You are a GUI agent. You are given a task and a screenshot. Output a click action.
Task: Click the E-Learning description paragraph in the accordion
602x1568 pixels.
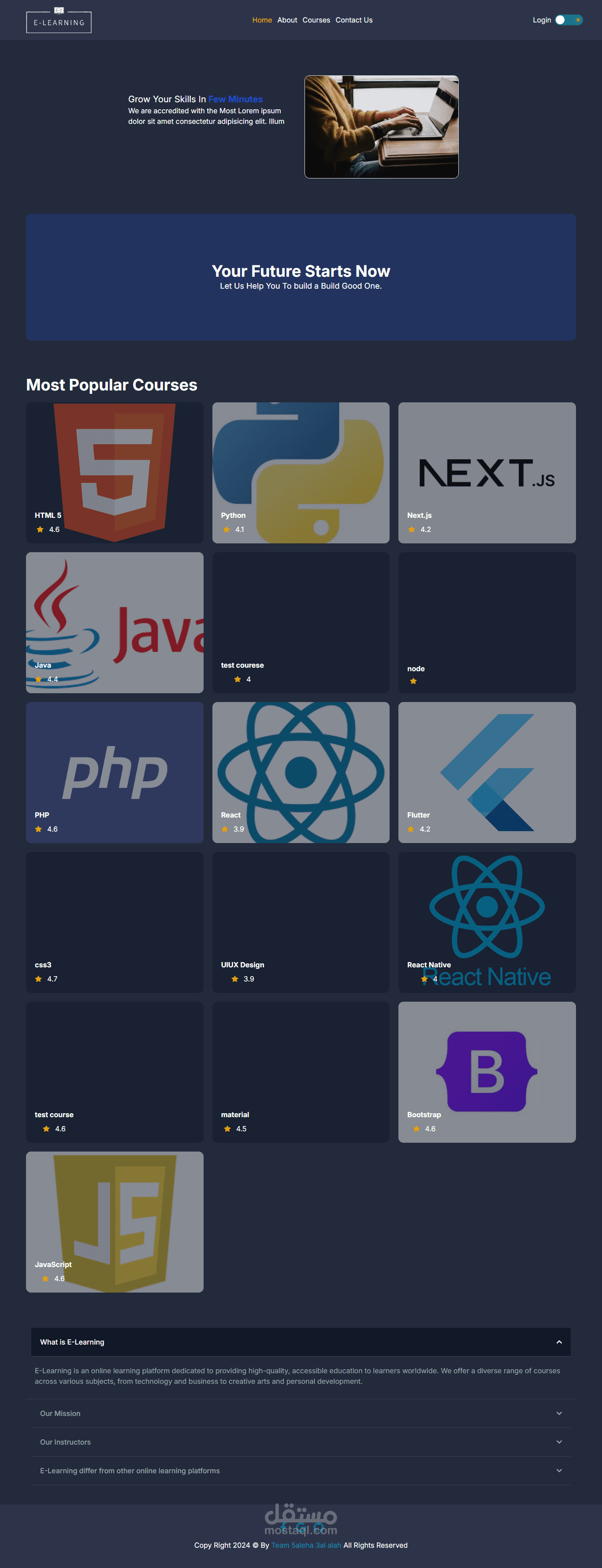pos(297,1376)
